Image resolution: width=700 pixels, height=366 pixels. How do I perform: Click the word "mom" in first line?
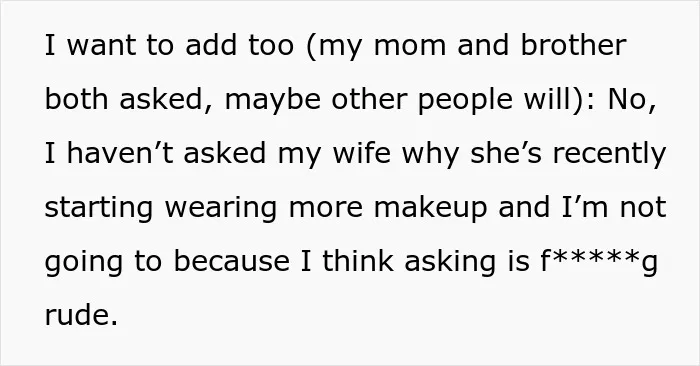coord(410,46)
